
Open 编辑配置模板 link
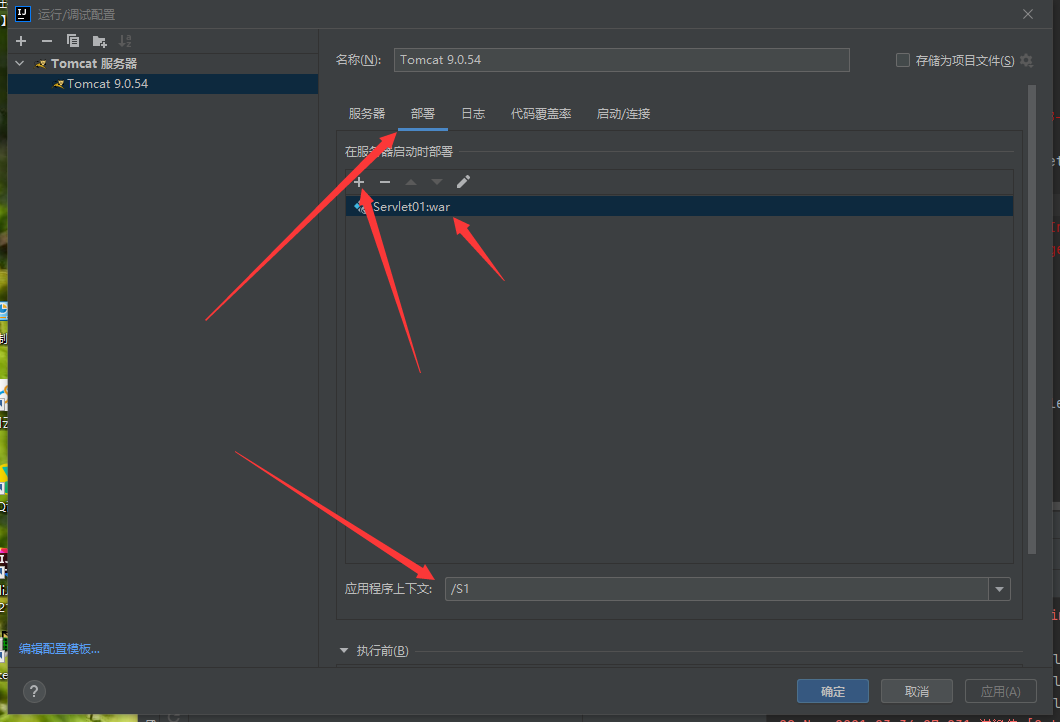pos(59,649)
